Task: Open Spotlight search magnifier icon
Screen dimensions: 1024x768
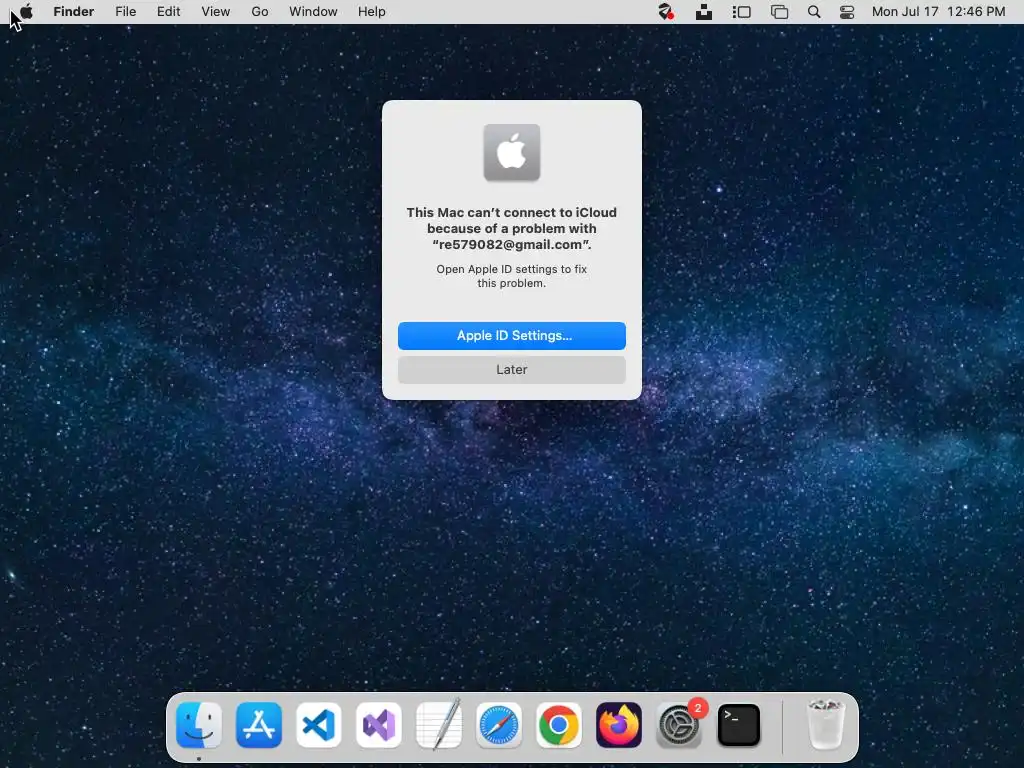Action: (x=814, y=12)
